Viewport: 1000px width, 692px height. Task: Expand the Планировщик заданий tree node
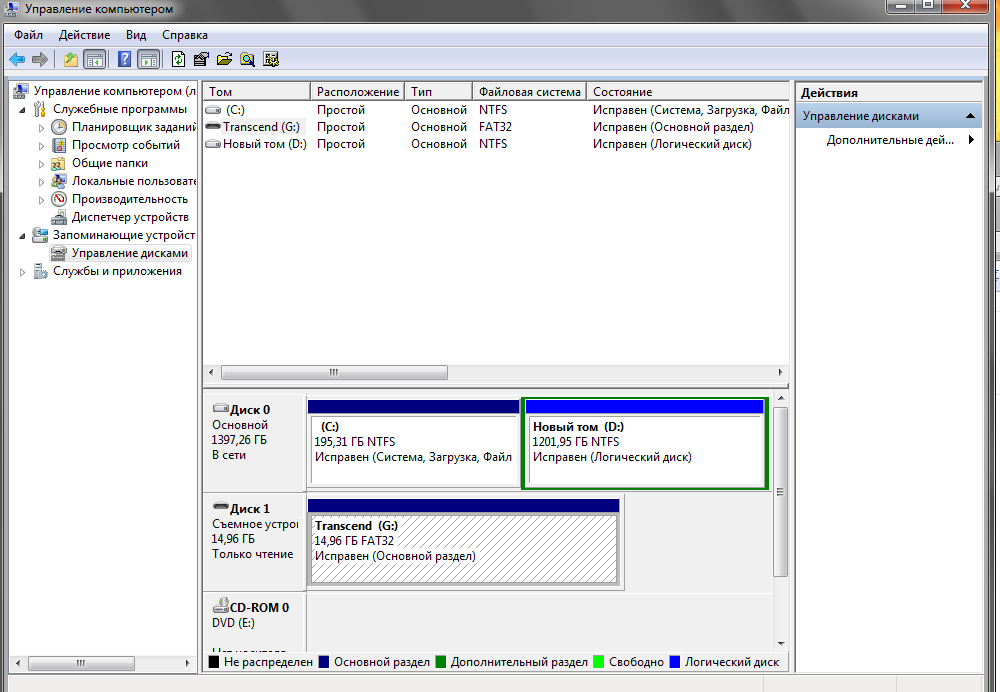(x=42, y=128)
